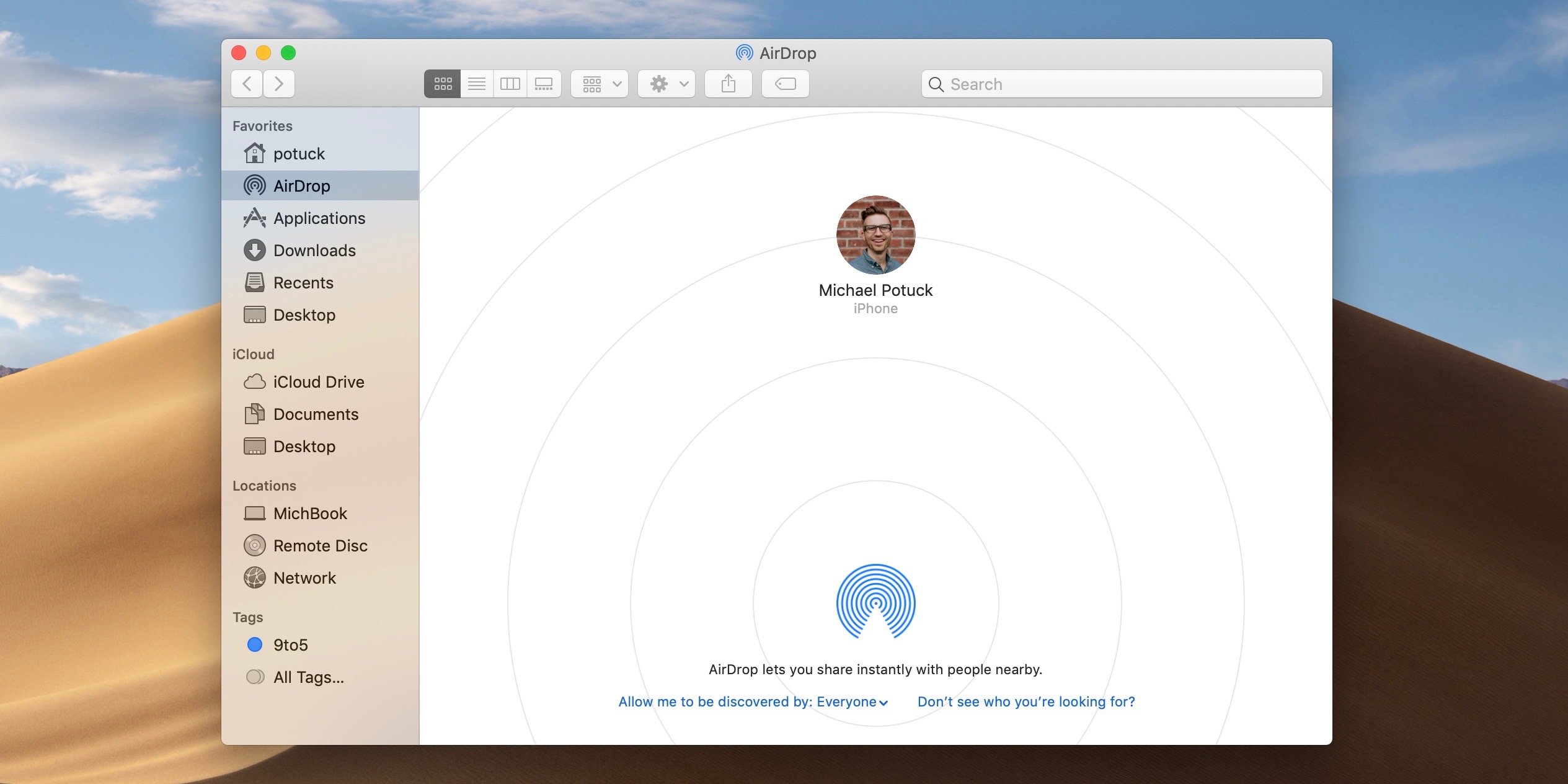Click the column view icon

click(x=509, y=83)
